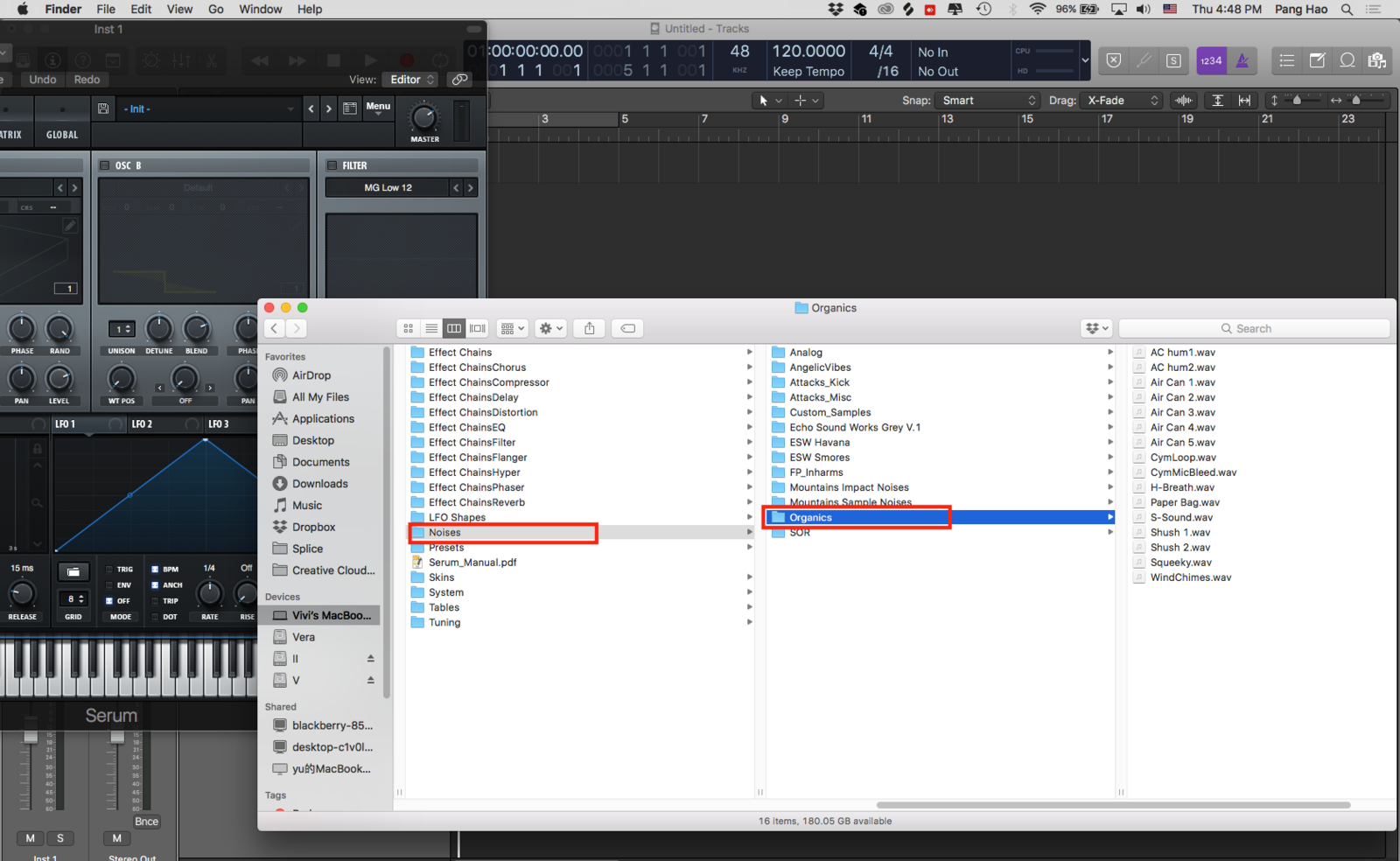
Task: Click the waveform zoom icon
Action: pos(1184,101)
